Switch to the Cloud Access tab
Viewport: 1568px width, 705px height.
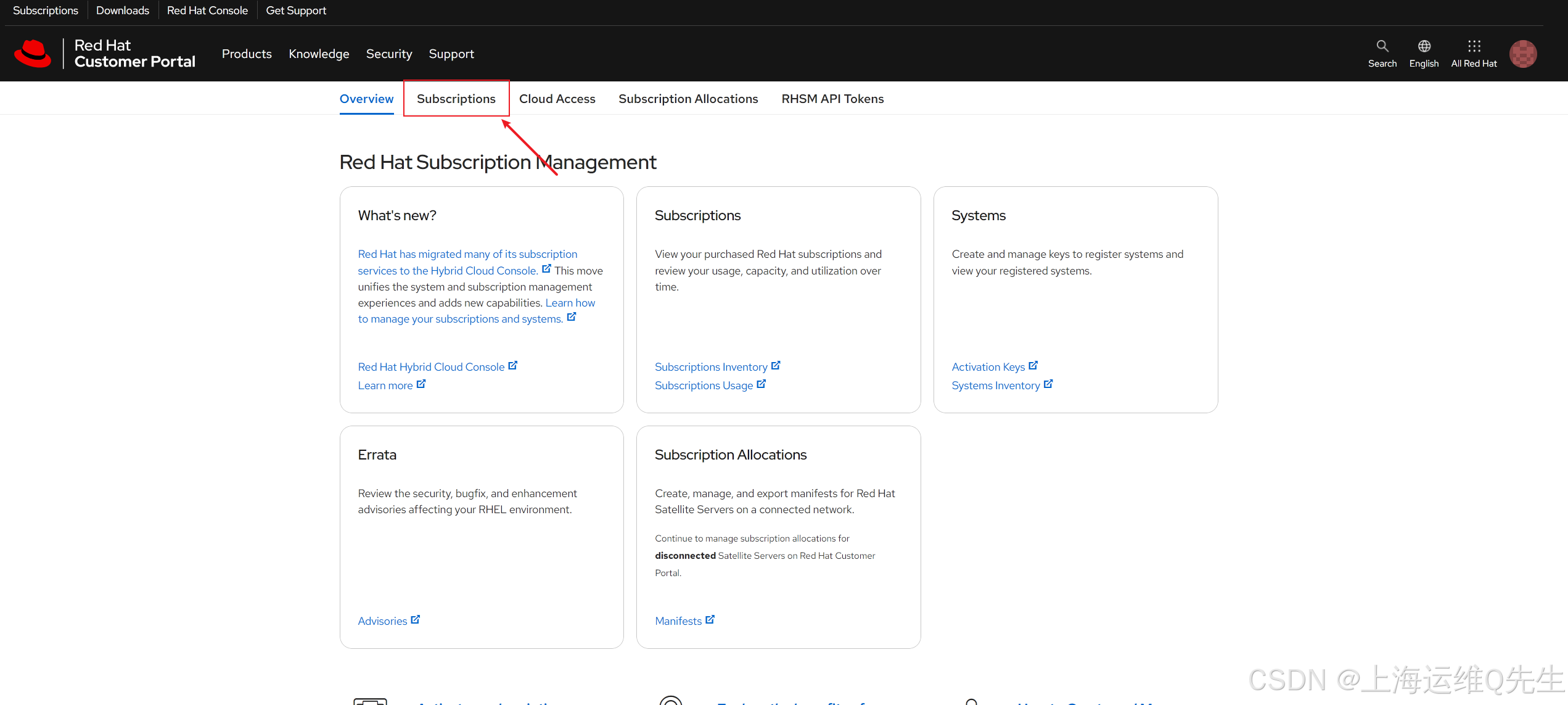pos(557,99)
